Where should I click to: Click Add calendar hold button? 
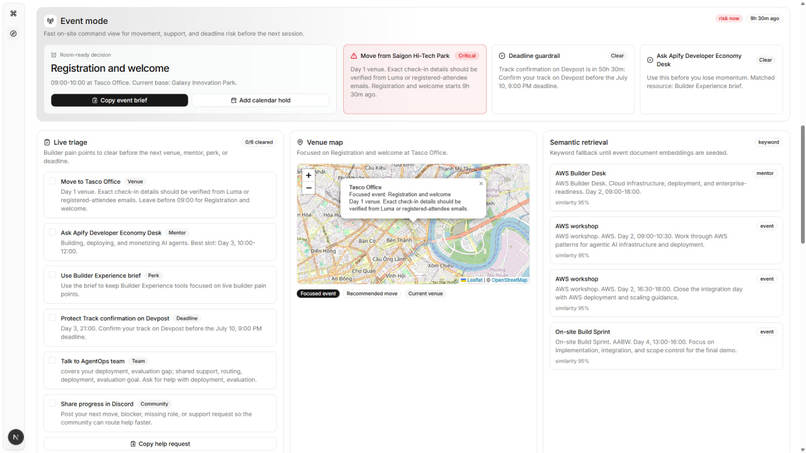tap(261, 100)
